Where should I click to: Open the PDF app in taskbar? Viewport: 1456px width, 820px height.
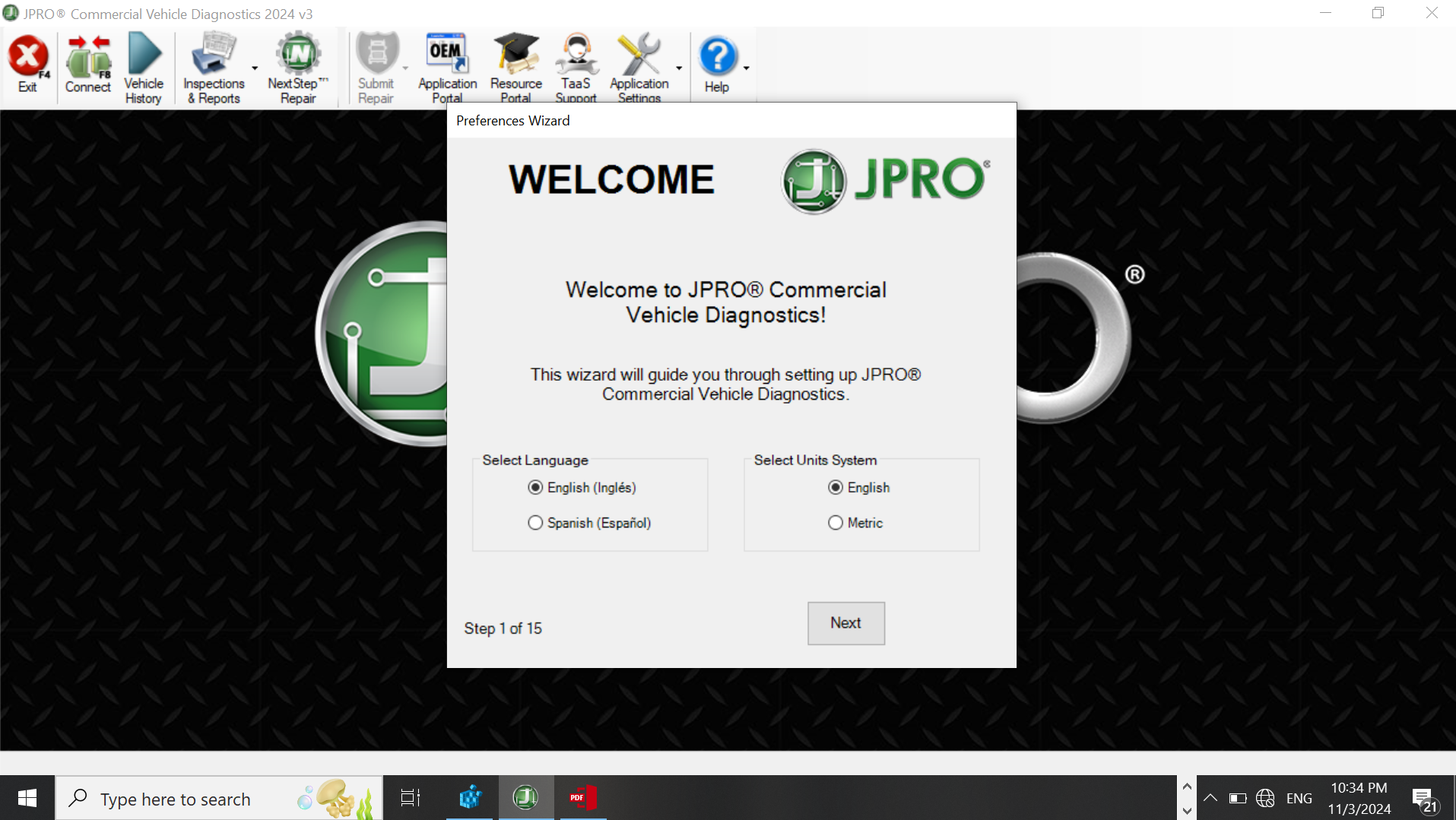[582, 798]
